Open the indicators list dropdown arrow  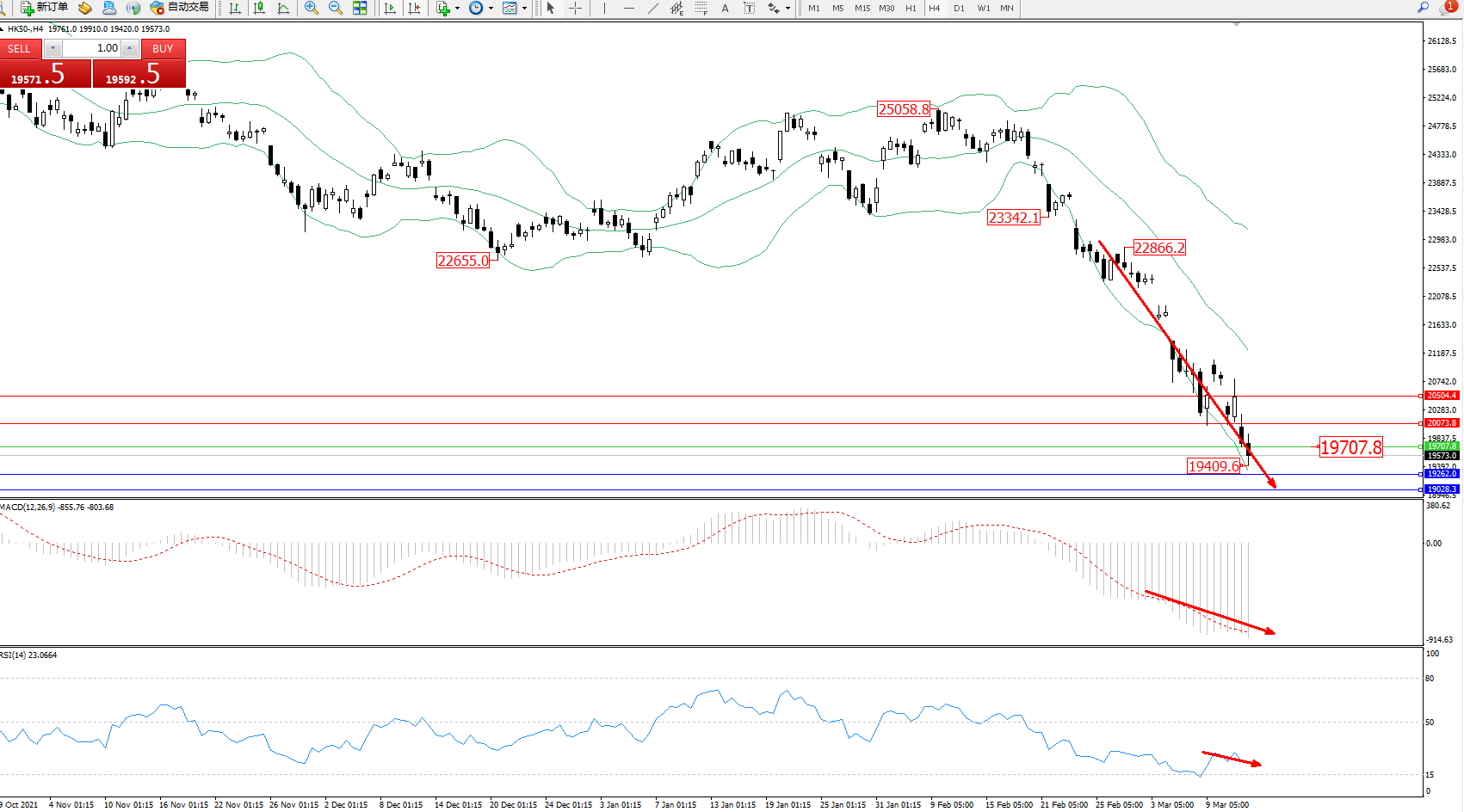[457, 9]
